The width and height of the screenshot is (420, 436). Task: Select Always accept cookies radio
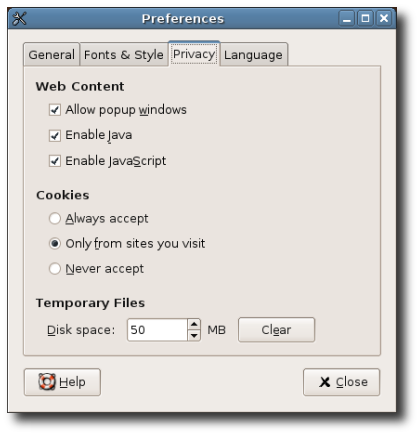pyautogui.click(x=55, y=219)
